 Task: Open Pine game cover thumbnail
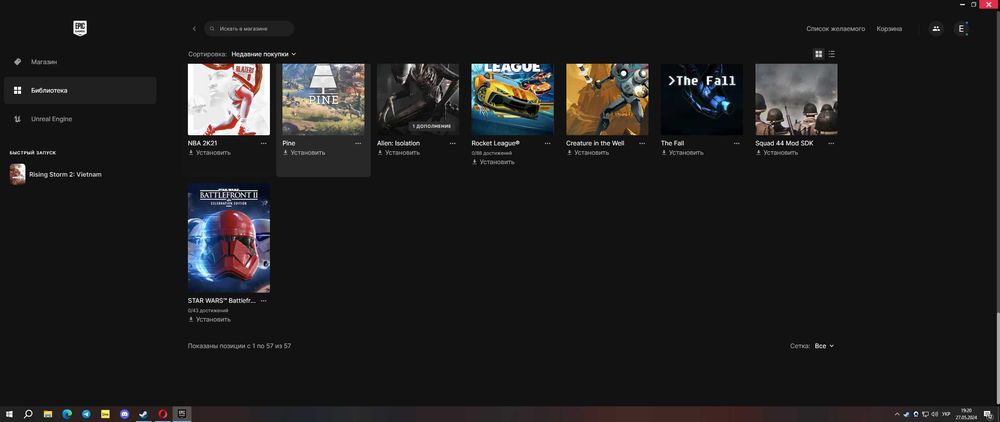tap(323, 99)
